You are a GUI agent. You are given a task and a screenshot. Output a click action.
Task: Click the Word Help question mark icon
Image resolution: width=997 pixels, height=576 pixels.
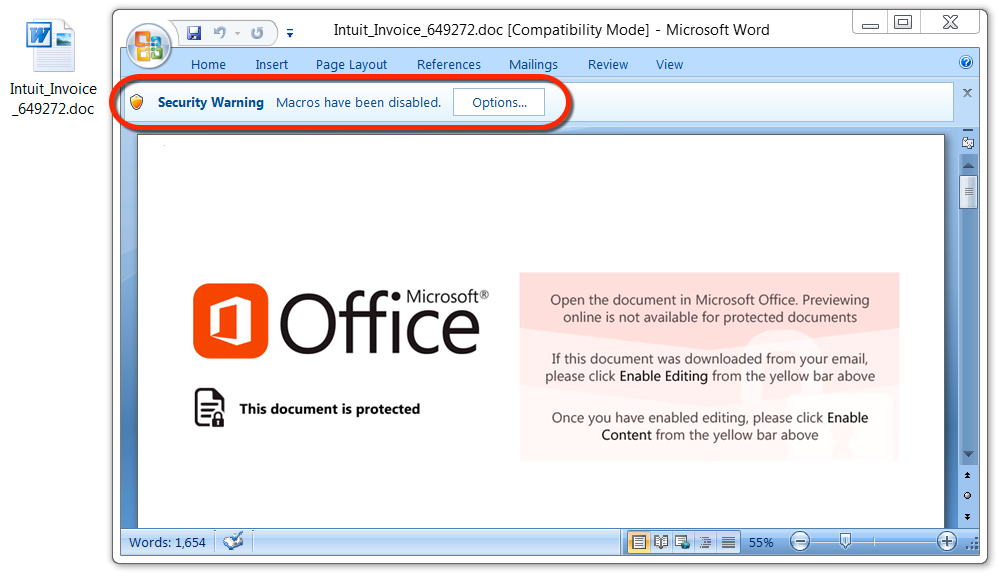tap(965, 62)
